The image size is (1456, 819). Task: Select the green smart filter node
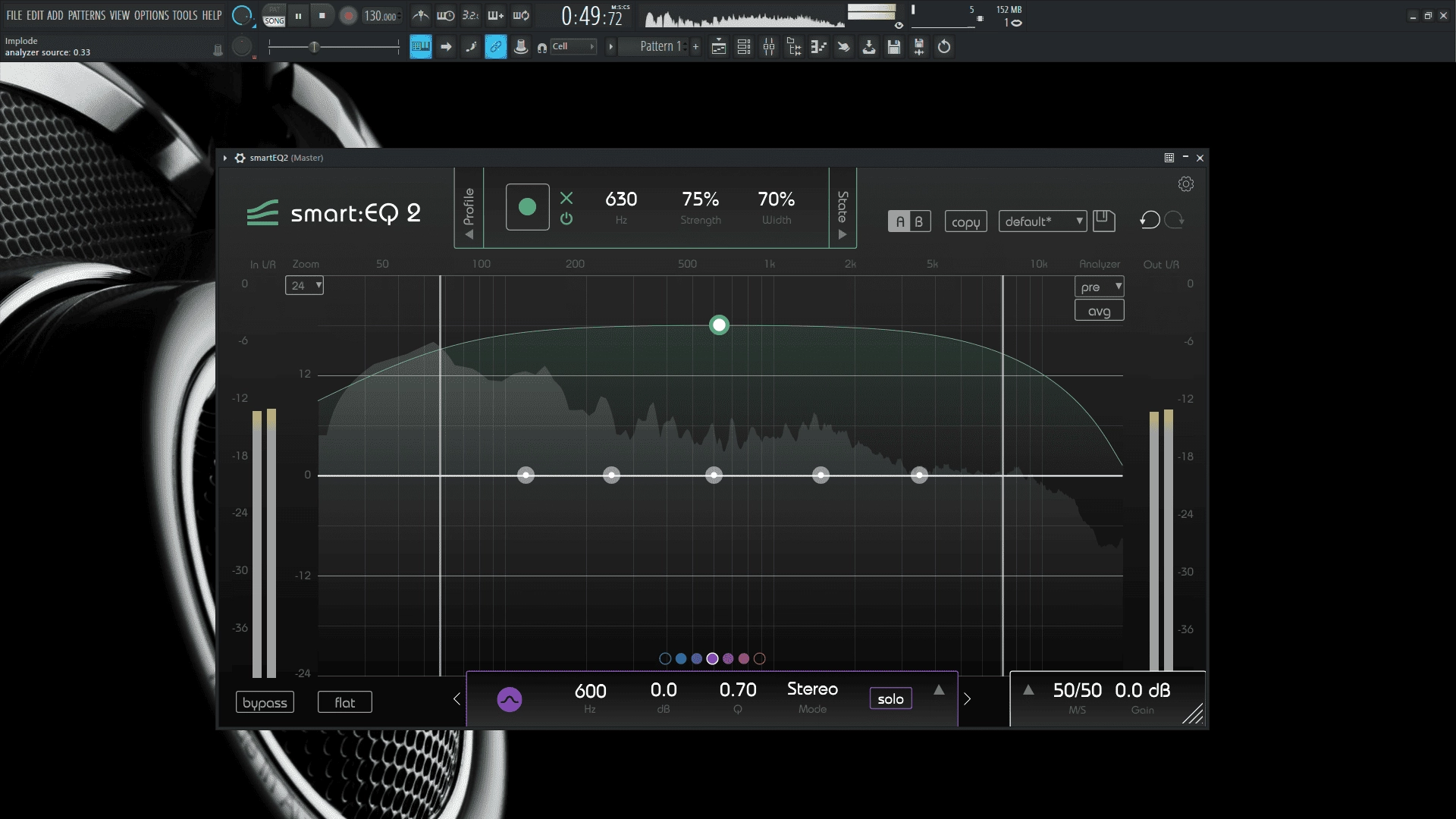(x=719, y=325)
